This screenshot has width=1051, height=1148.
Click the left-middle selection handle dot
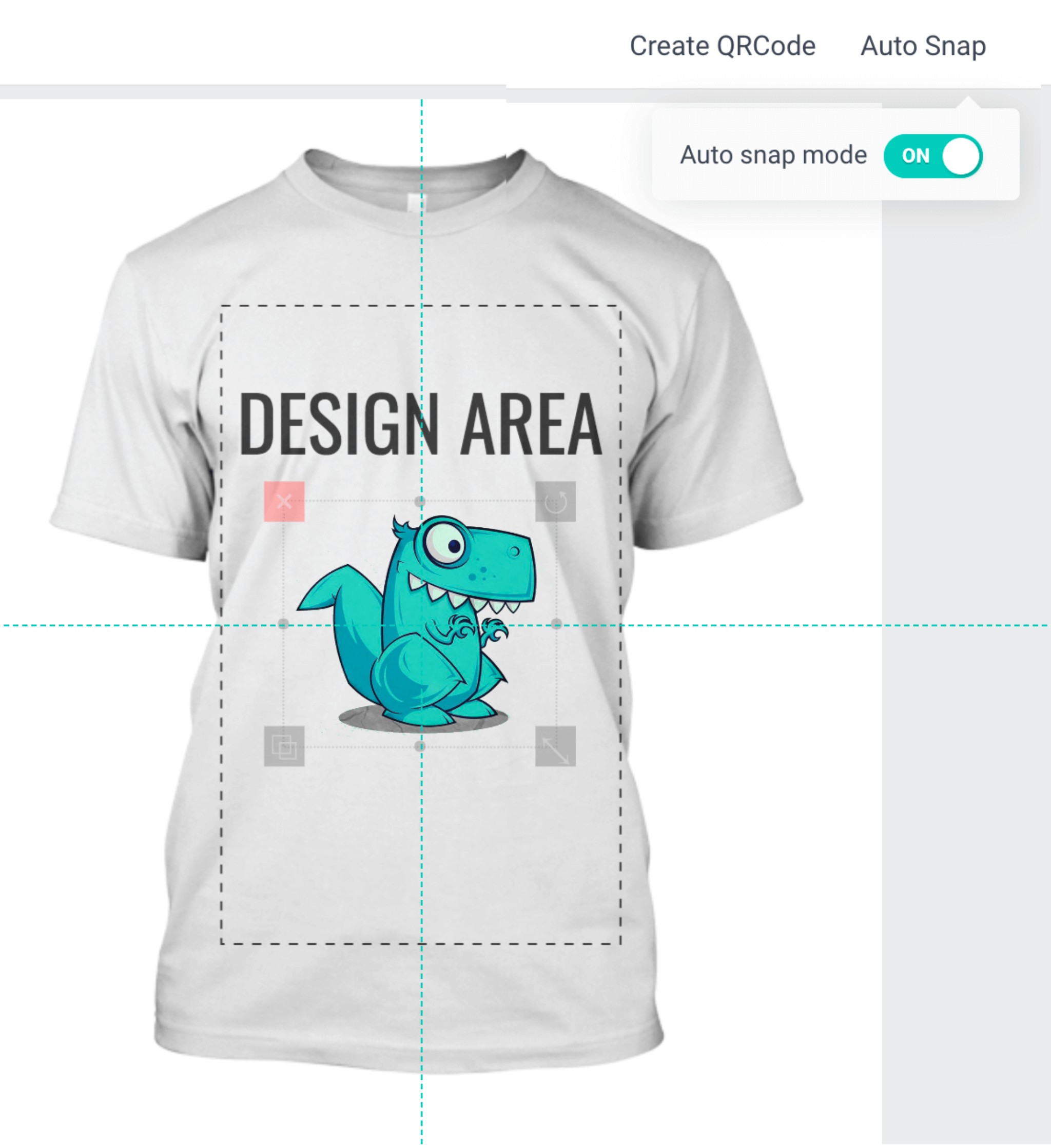pyautogui.click(x=283, y=624)
